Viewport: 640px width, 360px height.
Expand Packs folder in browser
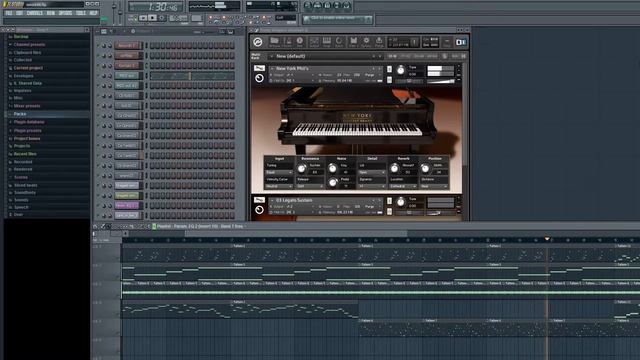click(20, 114)
